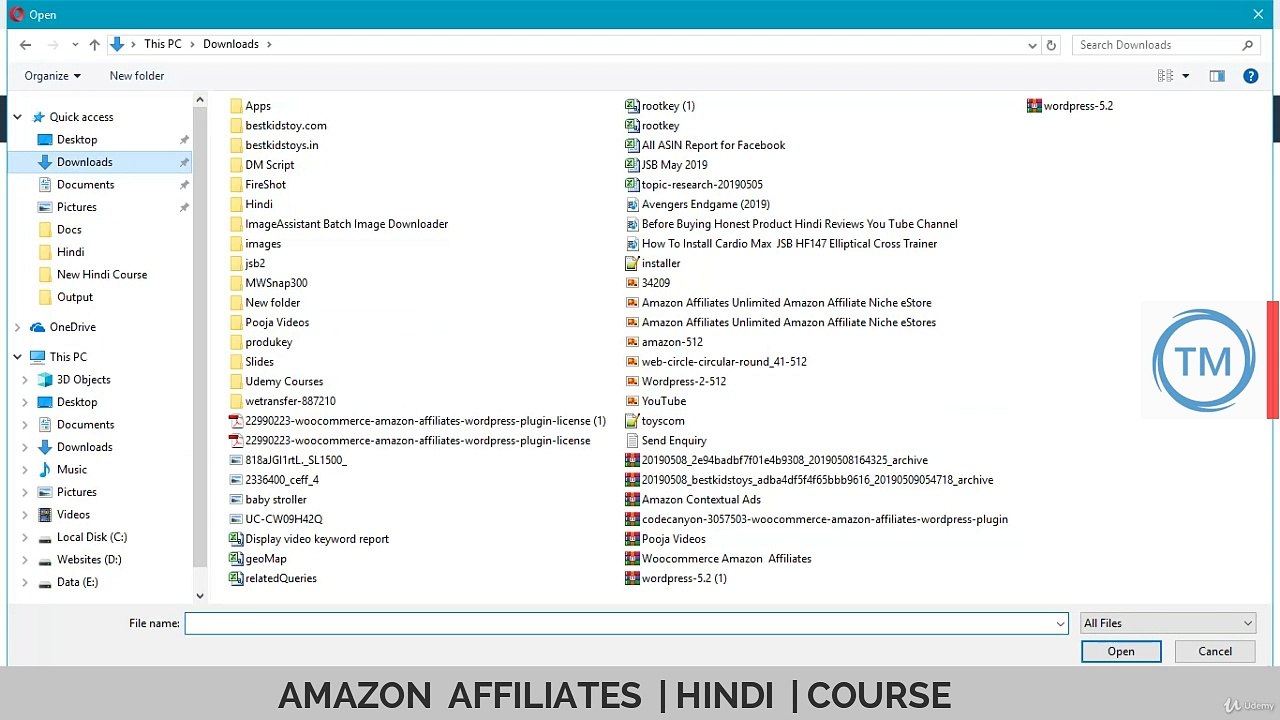This screenshot has width=1280, height=720.
Task: Select the rootkey (1) file icon
Action: click(x=632, y=106)
